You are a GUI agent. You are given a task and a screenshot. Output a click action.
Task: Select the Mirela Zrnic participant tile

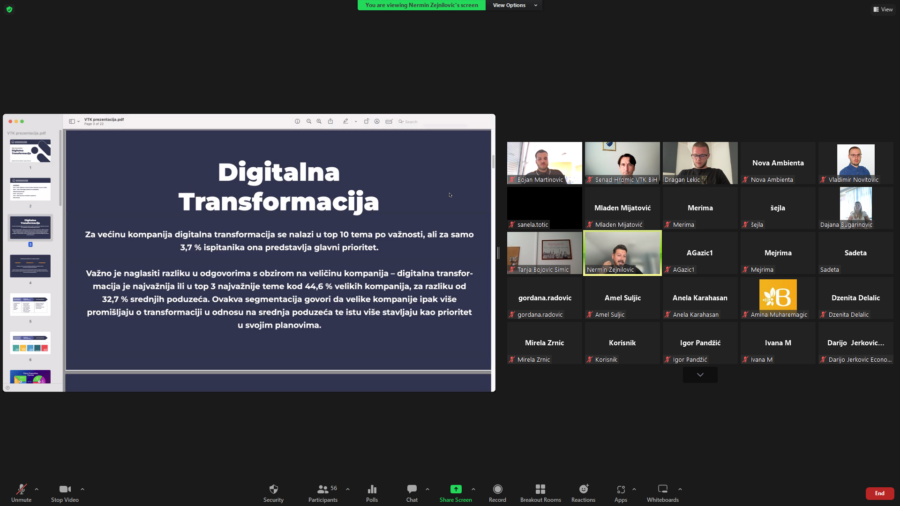[544, 342]
